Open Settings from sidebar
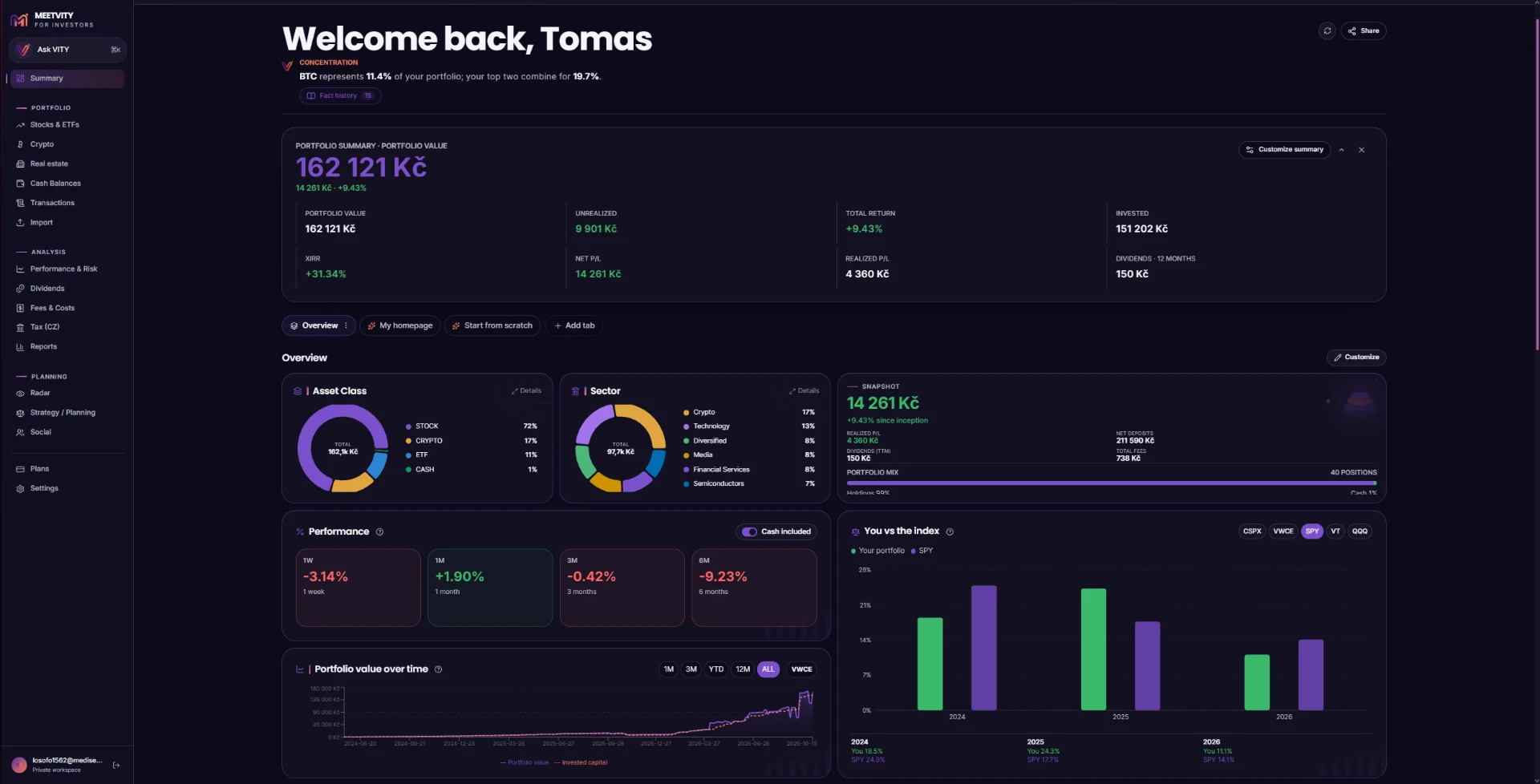Screen dimensions: 1540x784 [x=67, y=488]
